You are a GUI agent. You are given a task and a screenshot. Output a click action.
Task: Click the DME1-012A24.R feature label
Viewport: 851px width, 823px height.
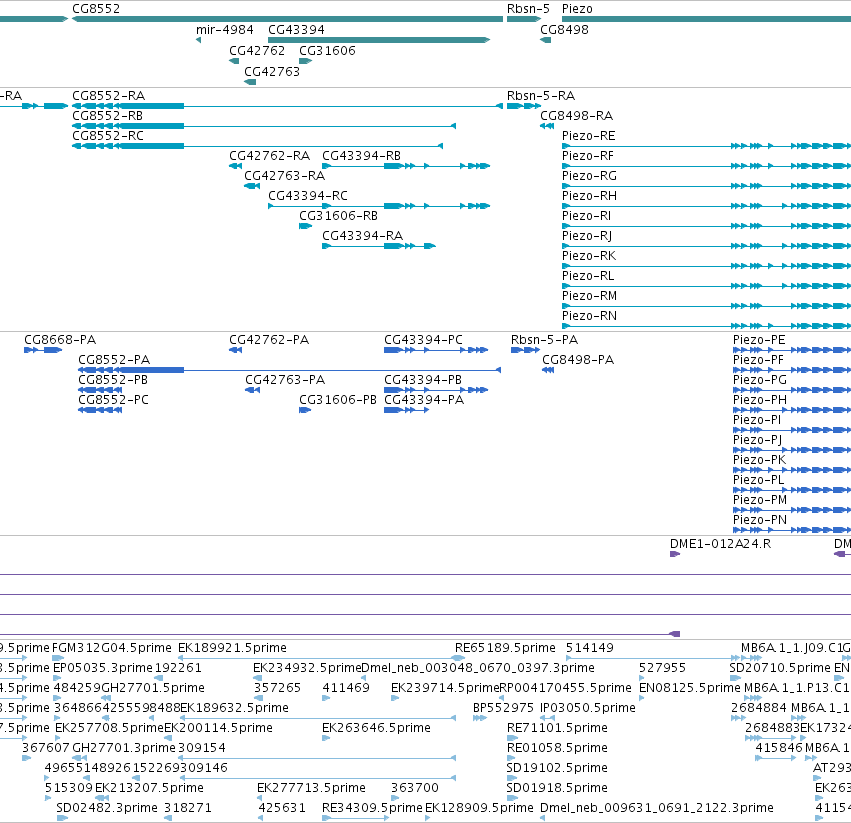(x=720, y=544)
